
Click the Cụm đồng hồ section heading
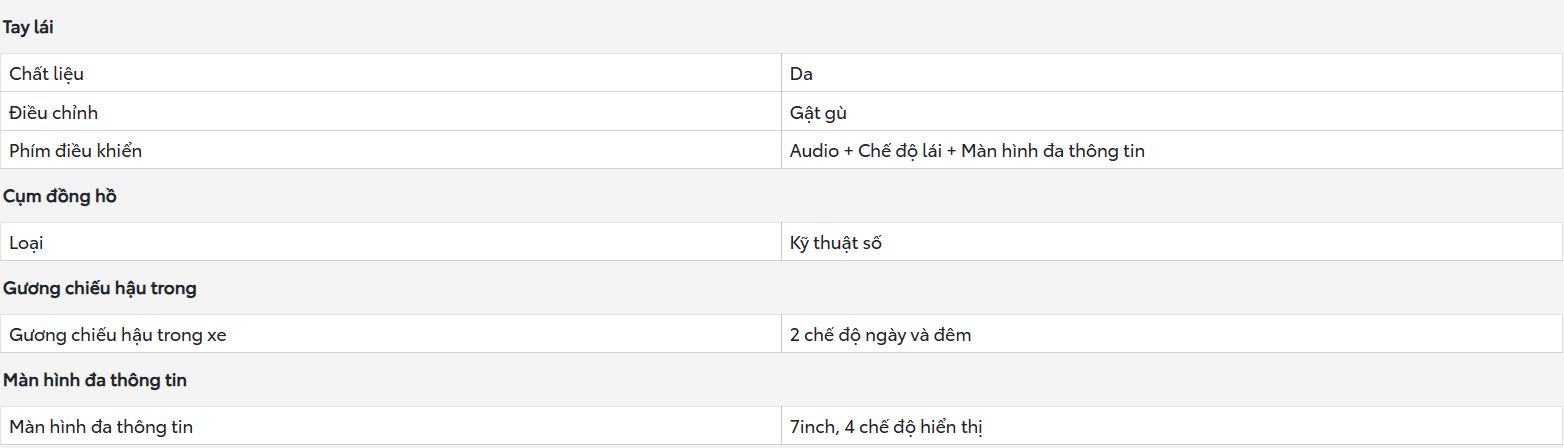[60, 196]
